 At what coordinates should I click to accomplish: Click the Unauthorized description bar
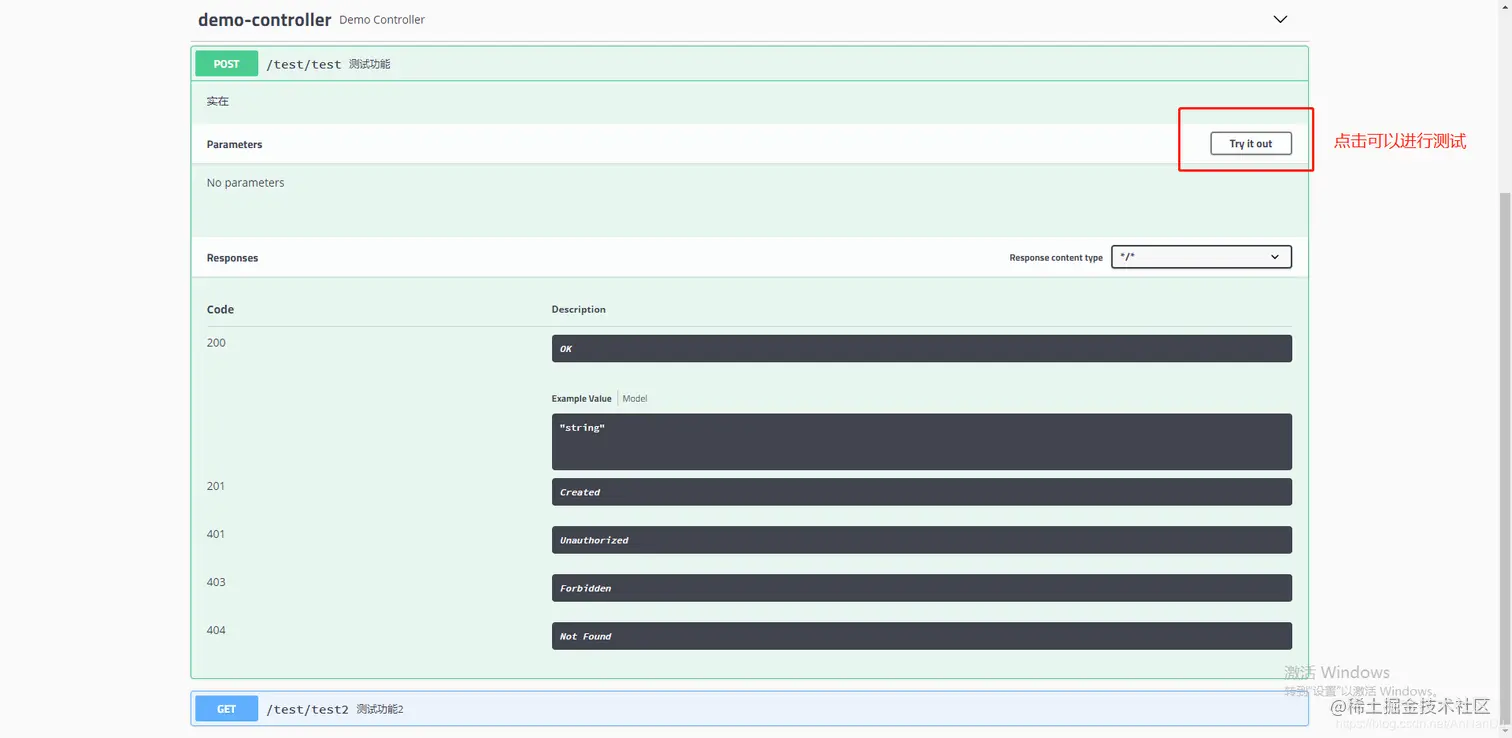(x=922, y=540)
